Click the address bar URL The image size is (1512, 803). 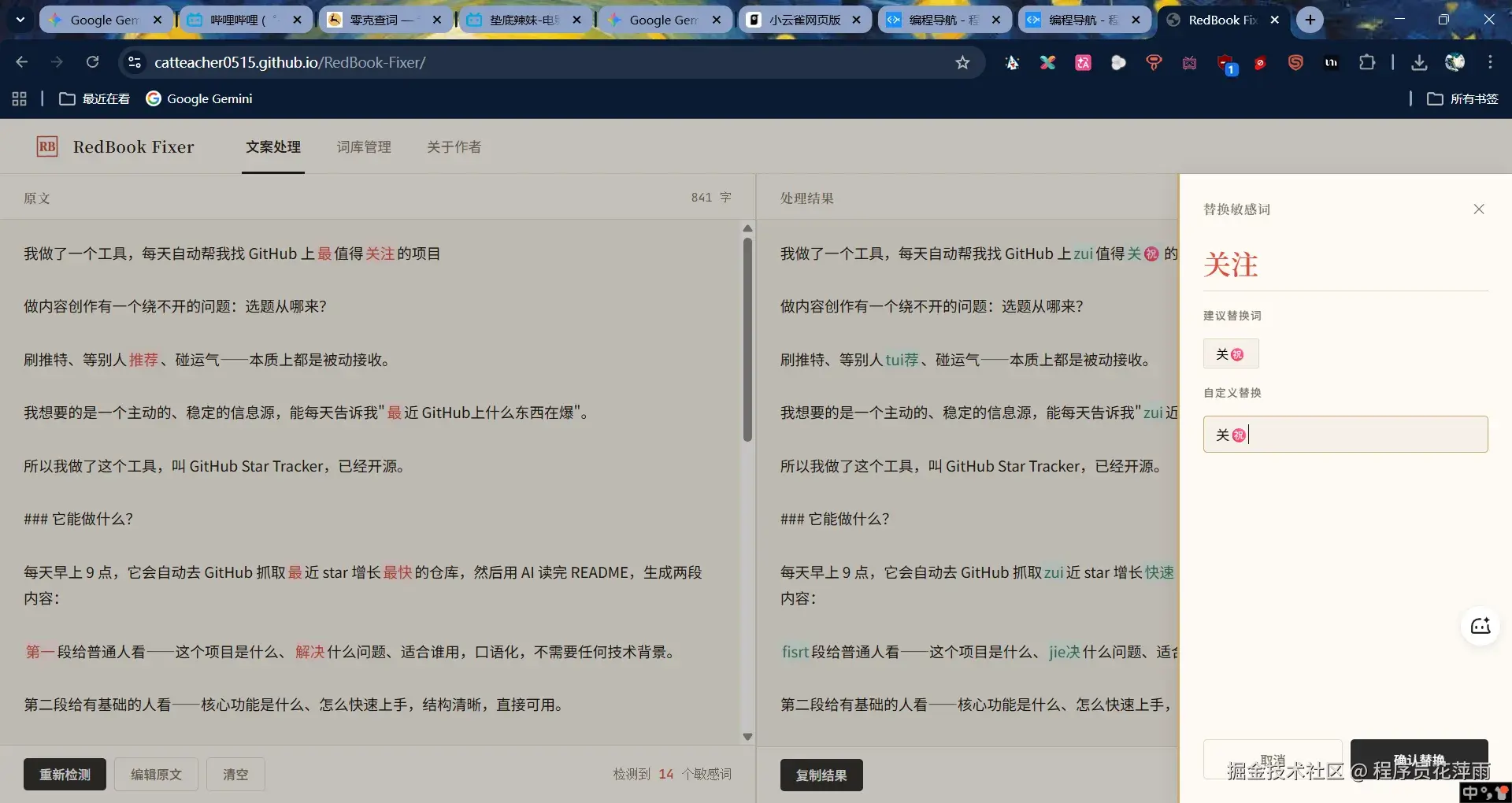click(290, 62)
